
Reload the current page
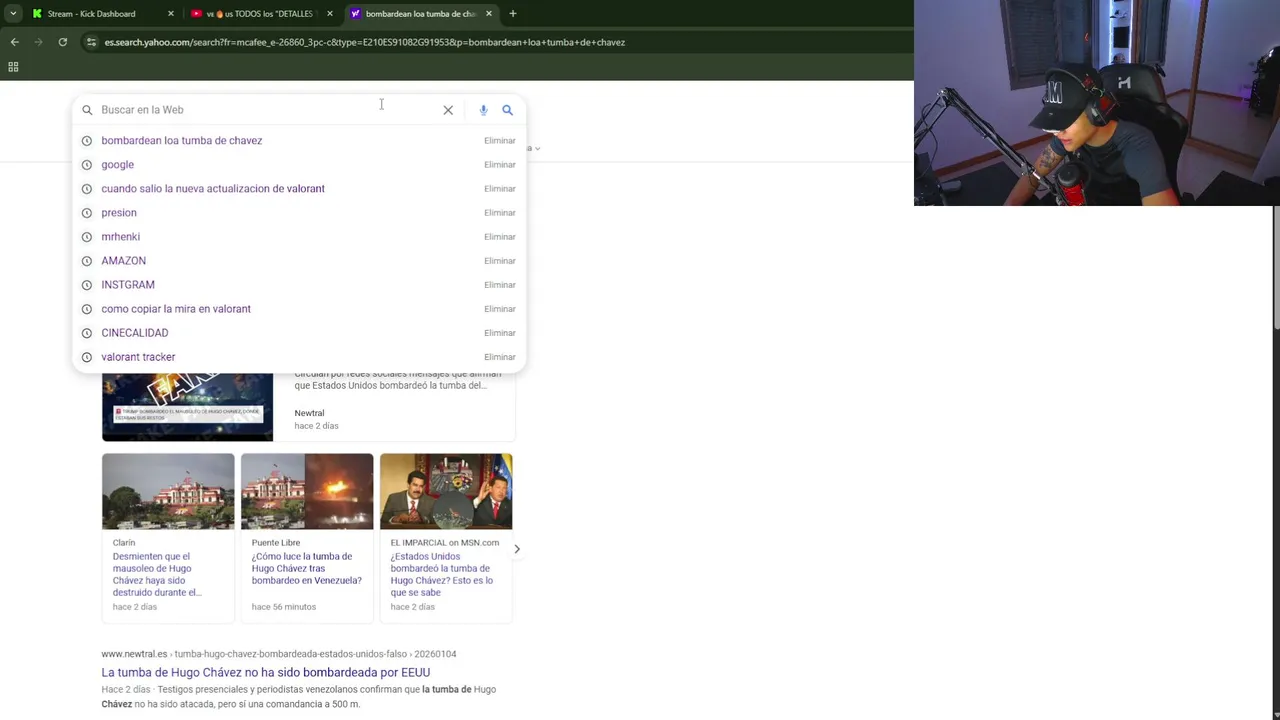(x=62, y=42)
